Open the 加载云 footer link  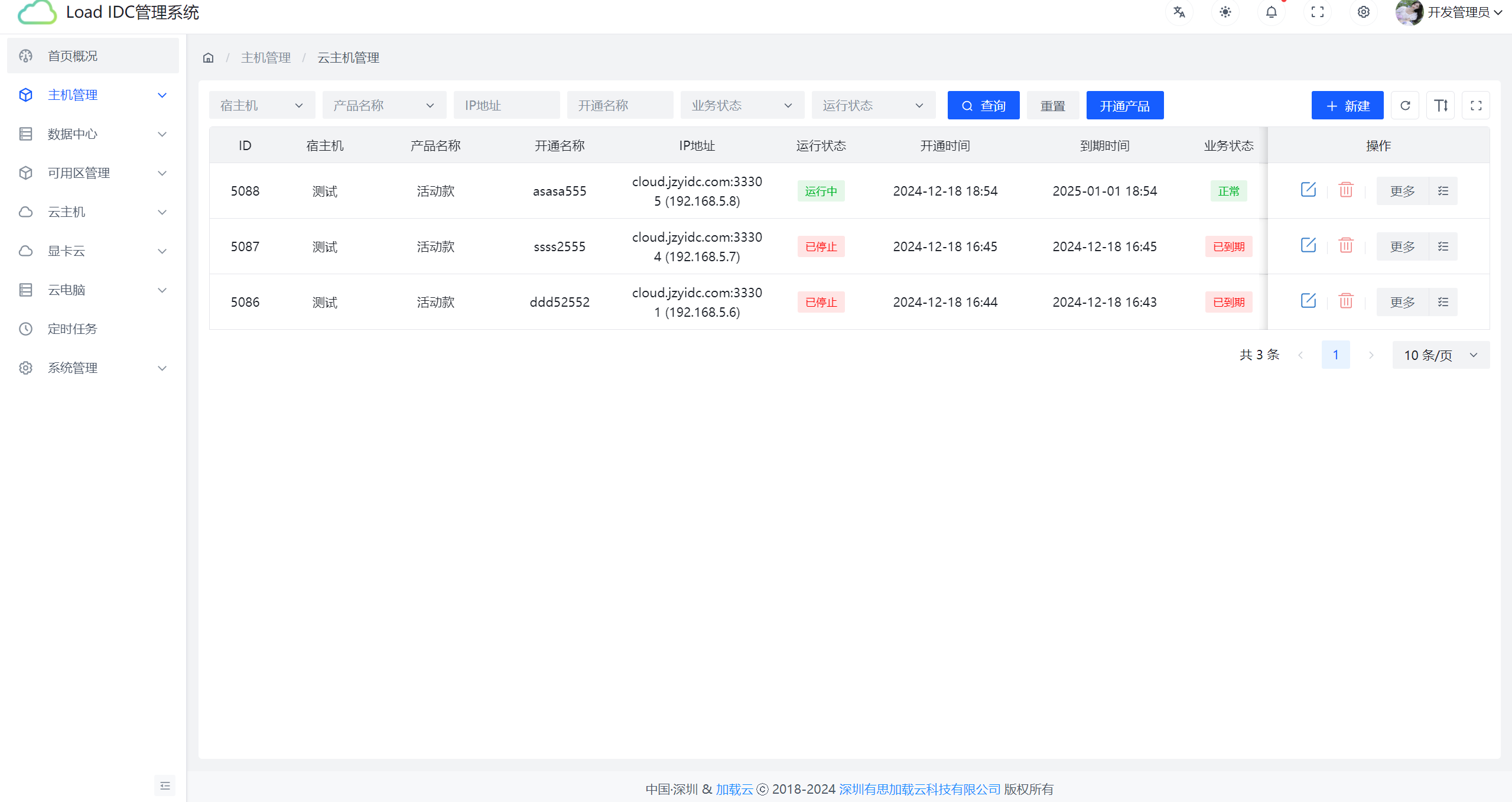tap(734, 790)
